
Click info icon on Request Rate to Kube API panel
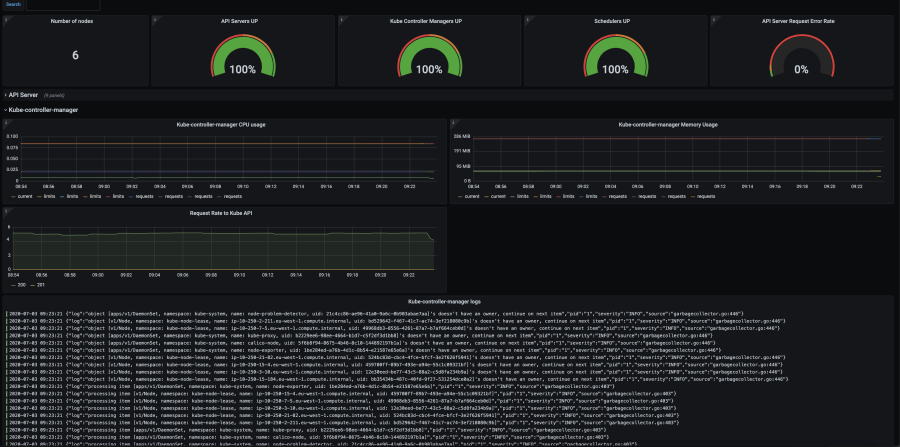point(6,211)
